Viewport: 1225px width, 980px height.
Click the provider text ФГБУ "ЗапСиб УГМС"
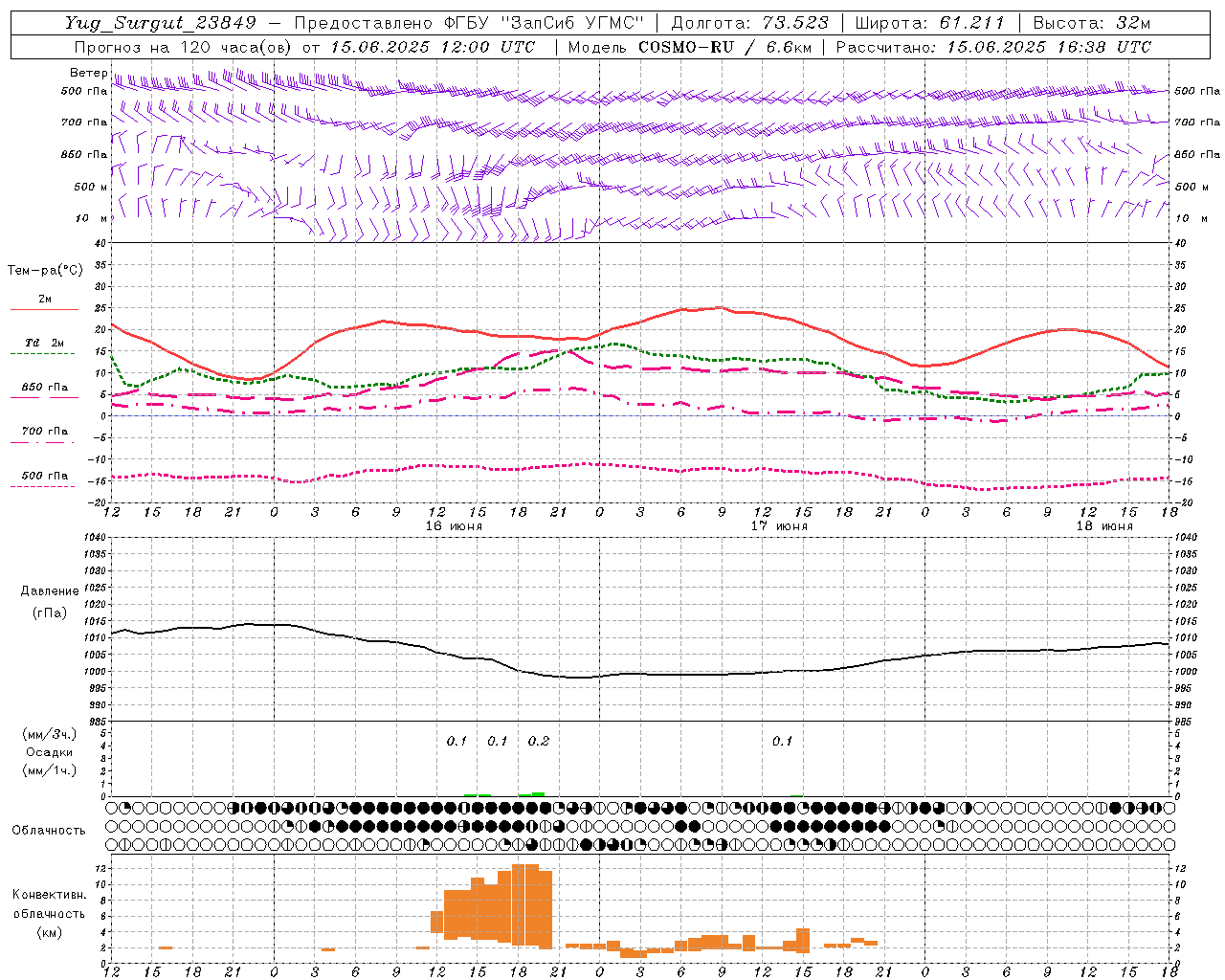point(545,23)
